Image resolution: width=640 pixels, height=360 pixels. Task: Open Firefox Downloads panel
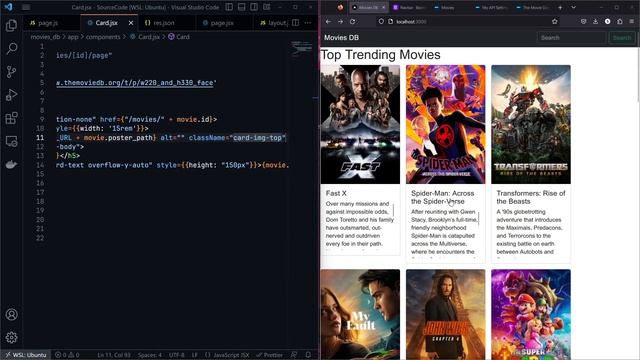coord(596,22)
